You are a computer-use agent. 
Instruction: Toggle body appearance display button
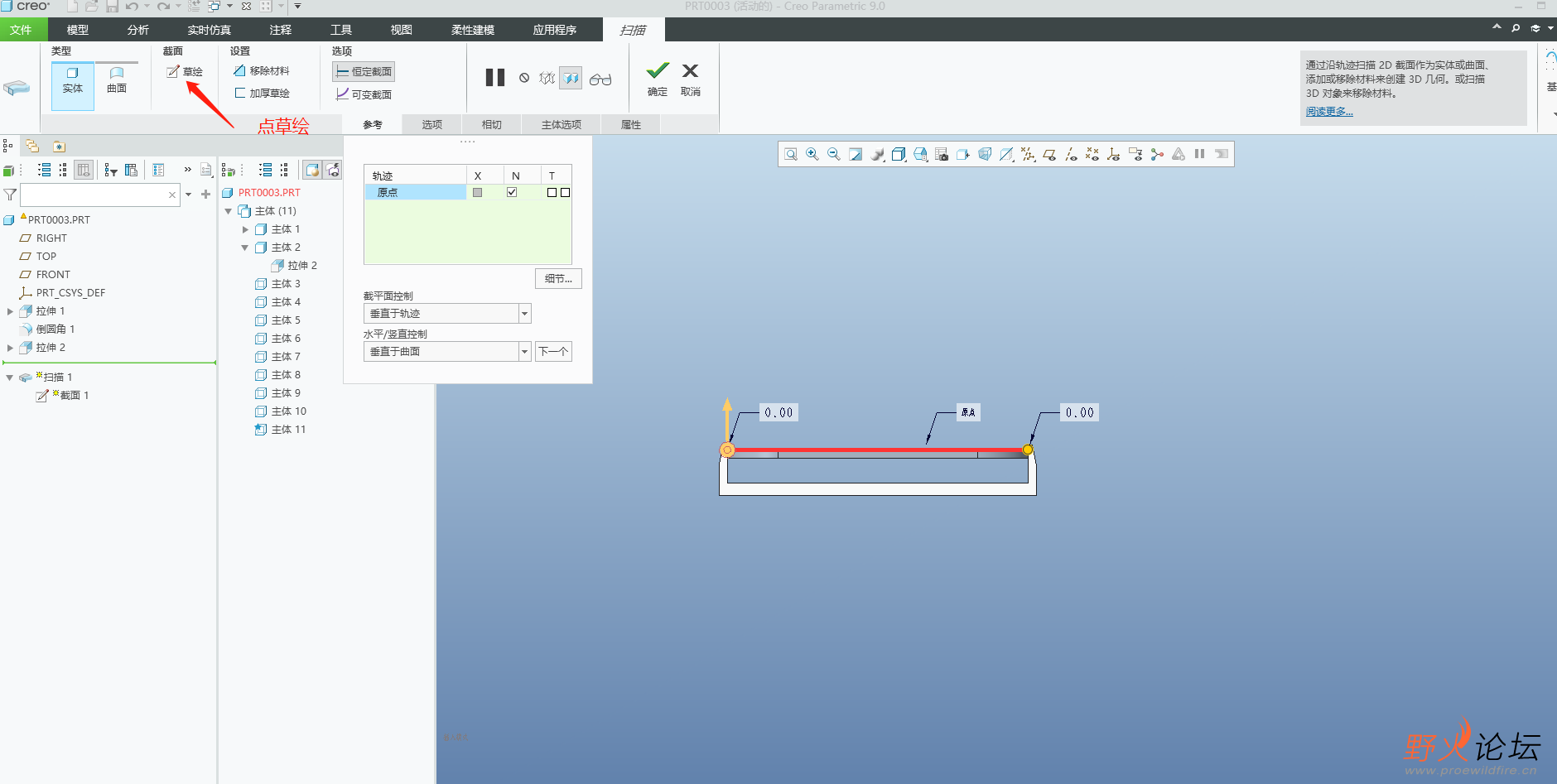pyautogui.click(x=312, y=170)
